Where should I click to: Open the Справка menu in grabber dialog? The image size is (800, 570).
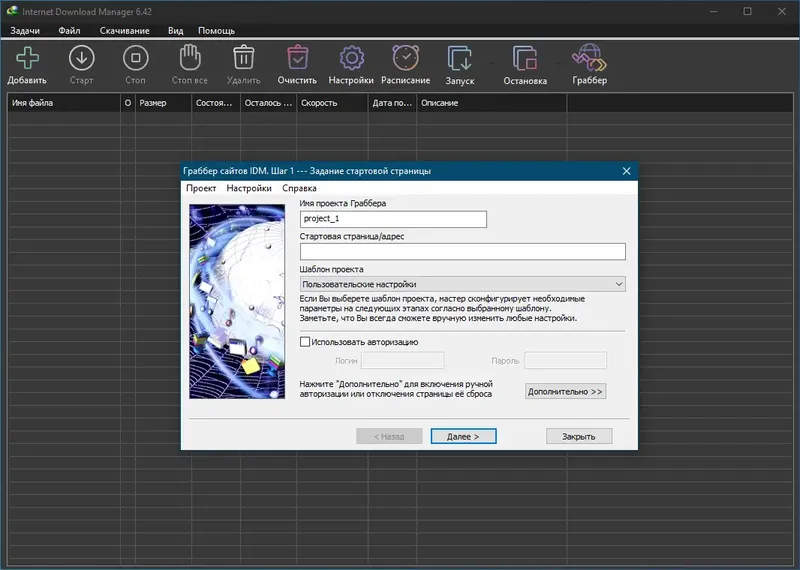point(299,188)
